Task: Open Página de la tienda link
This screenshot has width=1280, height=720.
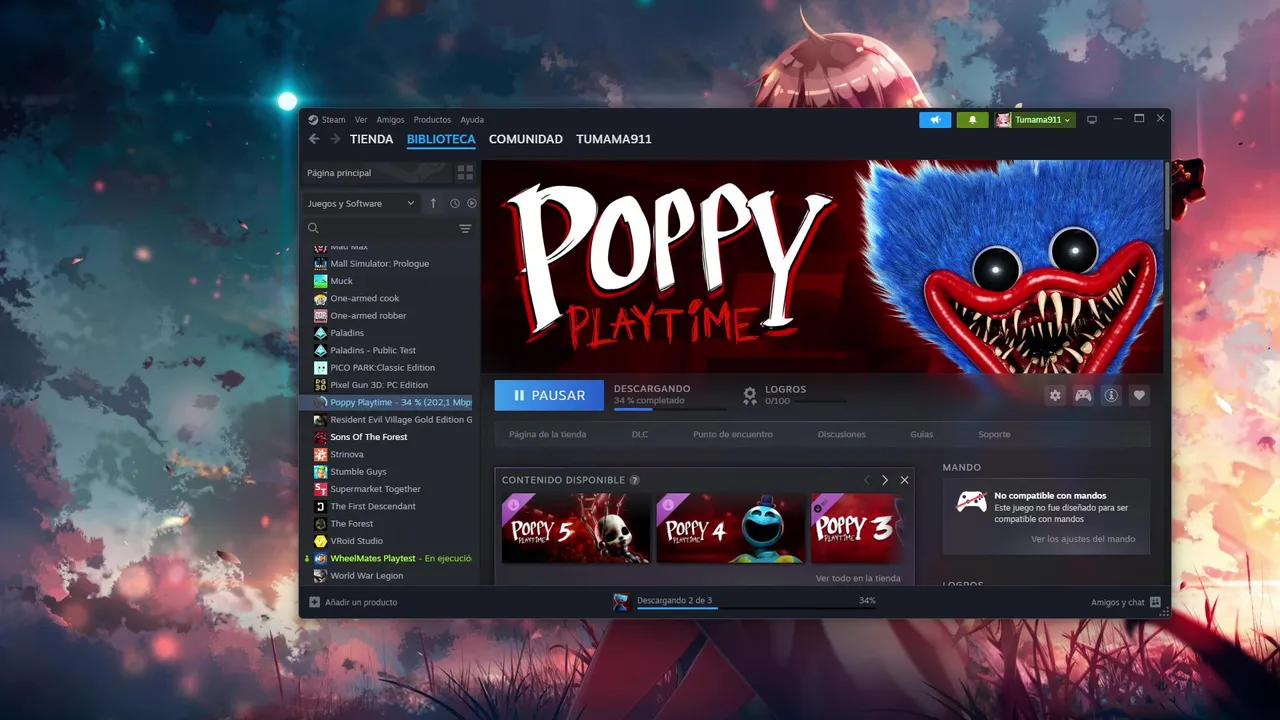Action: click(x=547, y=435)
